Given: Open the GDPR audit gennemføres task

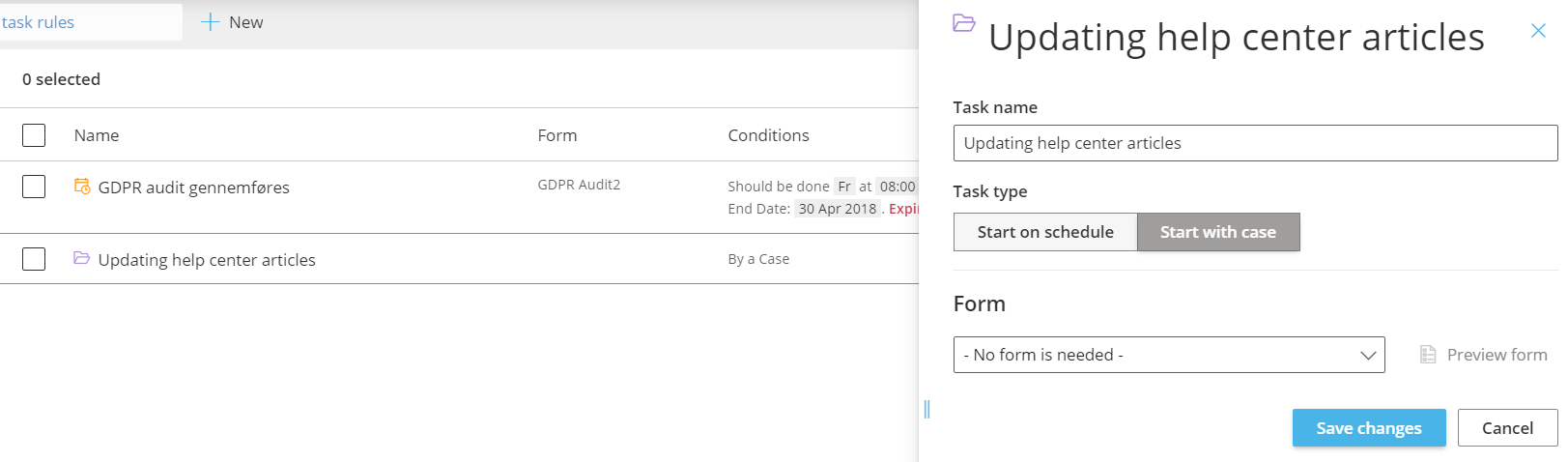Looking at the screenshot, I should point(193,188).
